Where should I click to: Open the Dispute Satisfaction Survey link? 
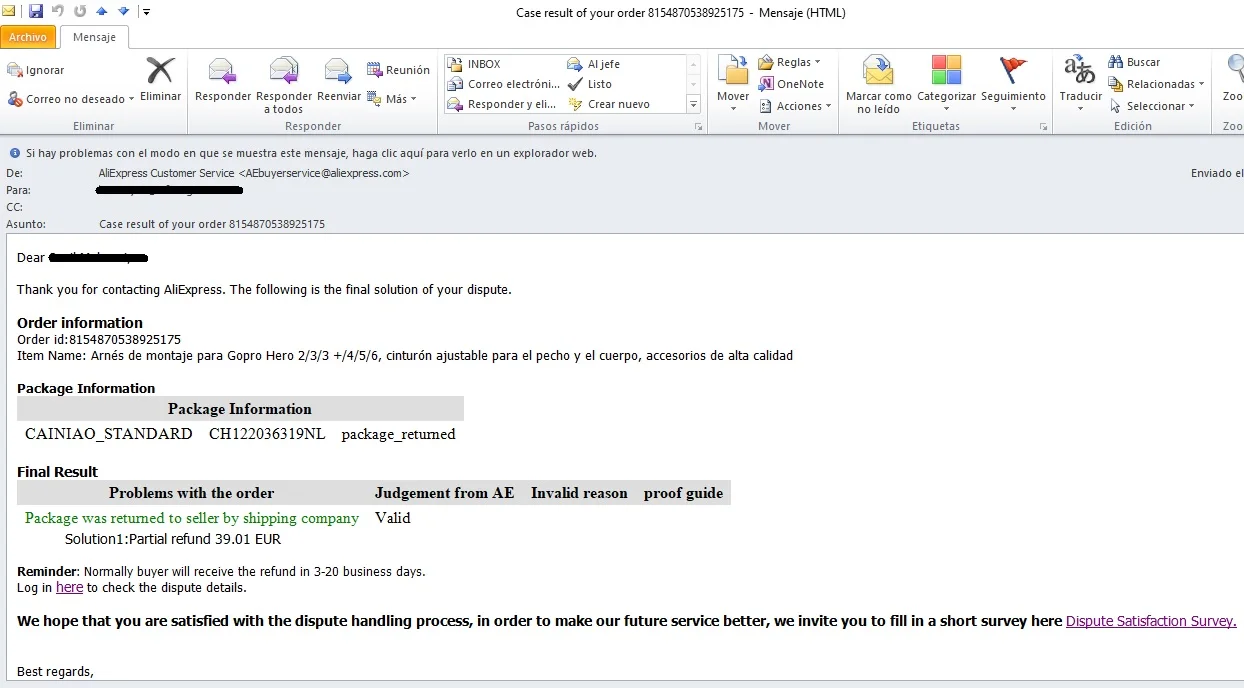[x=1151, y=621]
